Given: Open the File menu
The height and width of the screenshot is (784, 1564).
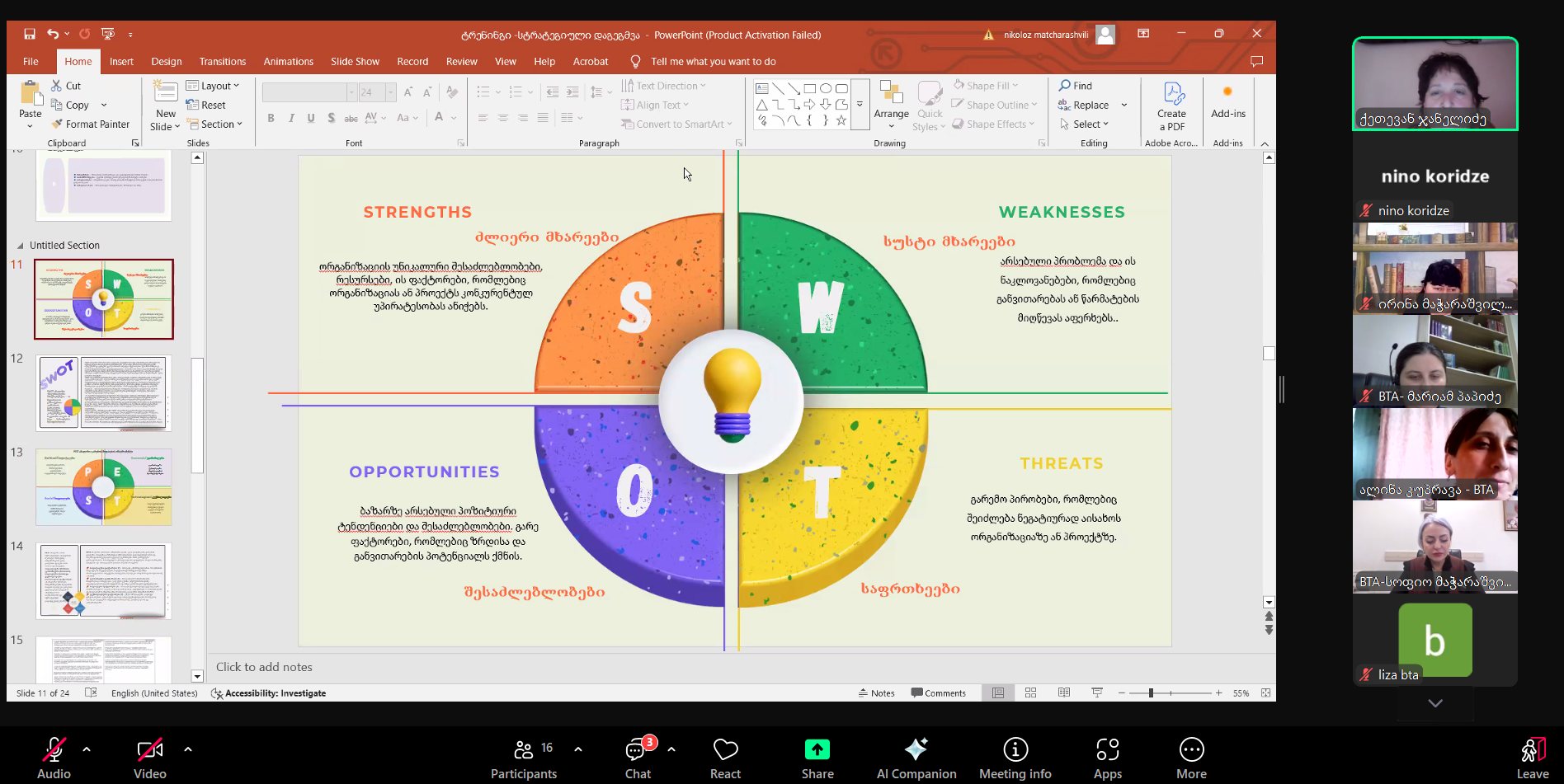Looking at the screenshot, I should point(31,62).
